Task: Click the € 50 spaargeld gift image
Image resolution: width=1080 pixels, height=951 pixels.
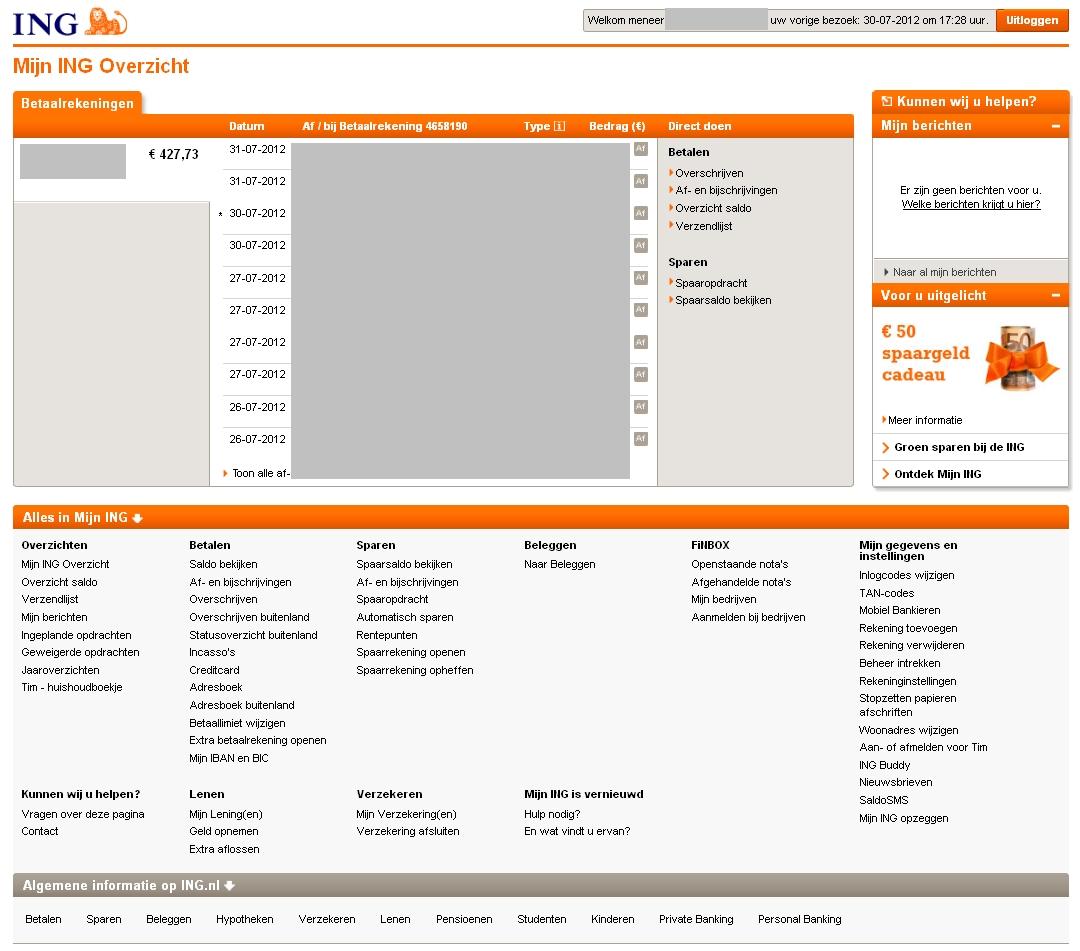Action: 1021,358
